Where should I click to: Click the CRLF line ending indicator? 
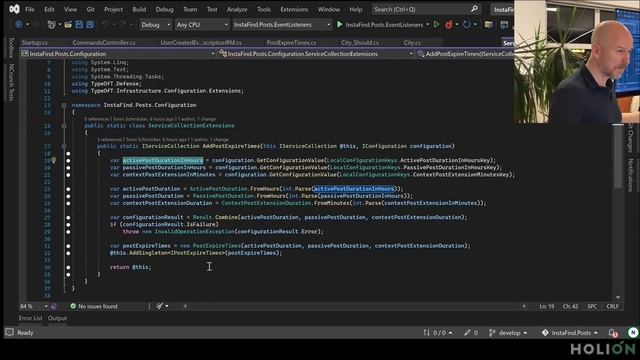[612, 306]
